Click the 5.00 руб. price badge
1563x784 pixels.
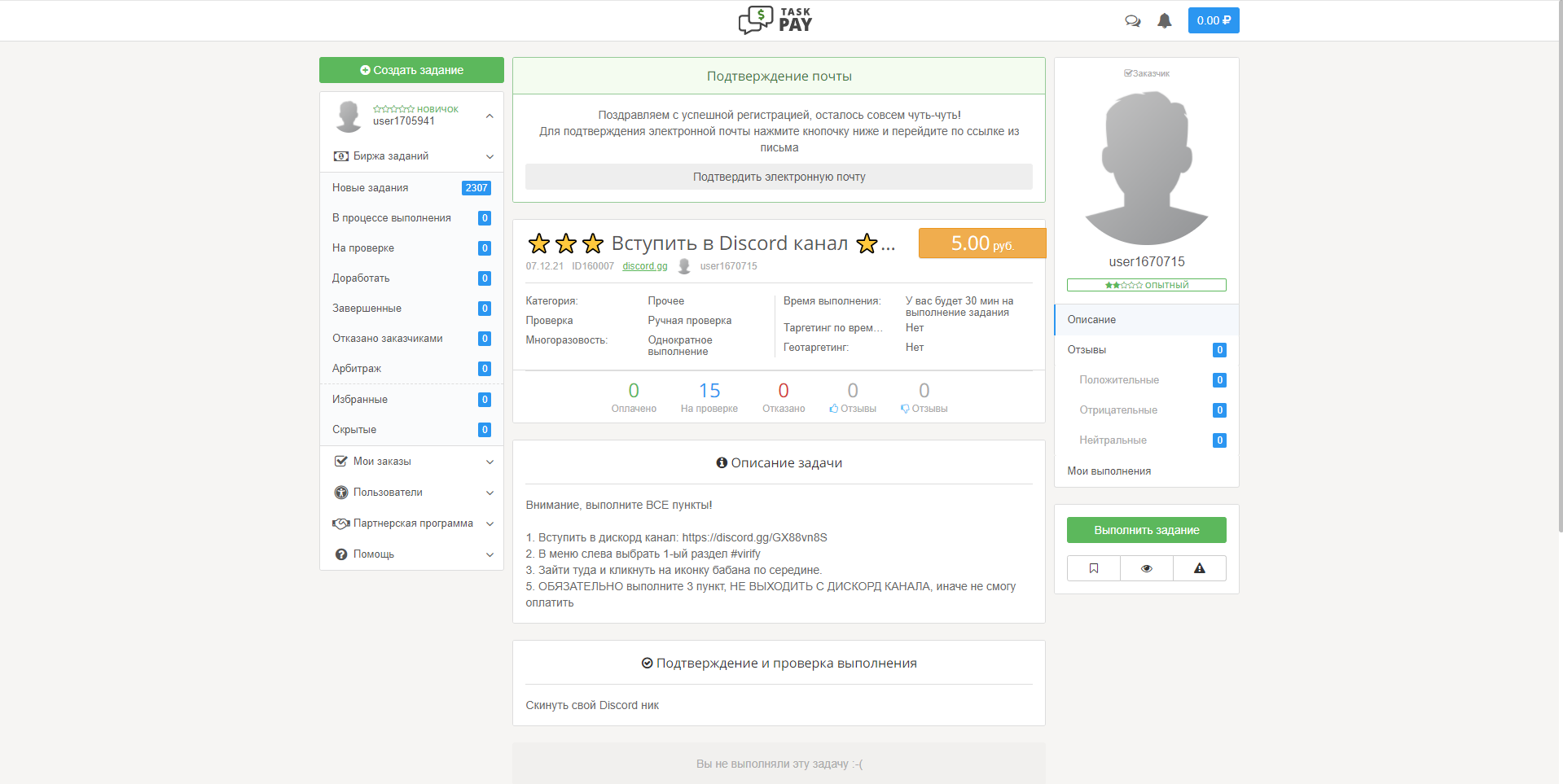pyautogui.click(x=982, y=243)
